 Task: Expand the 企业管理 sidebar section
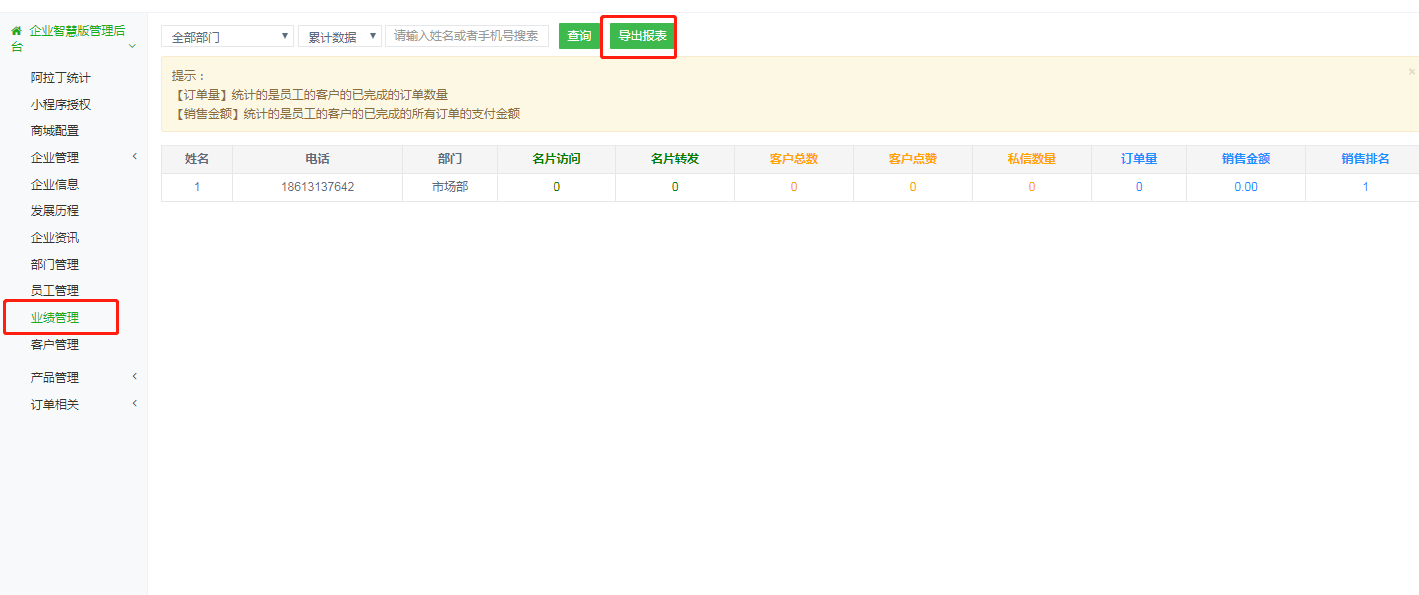pos(55,157)
